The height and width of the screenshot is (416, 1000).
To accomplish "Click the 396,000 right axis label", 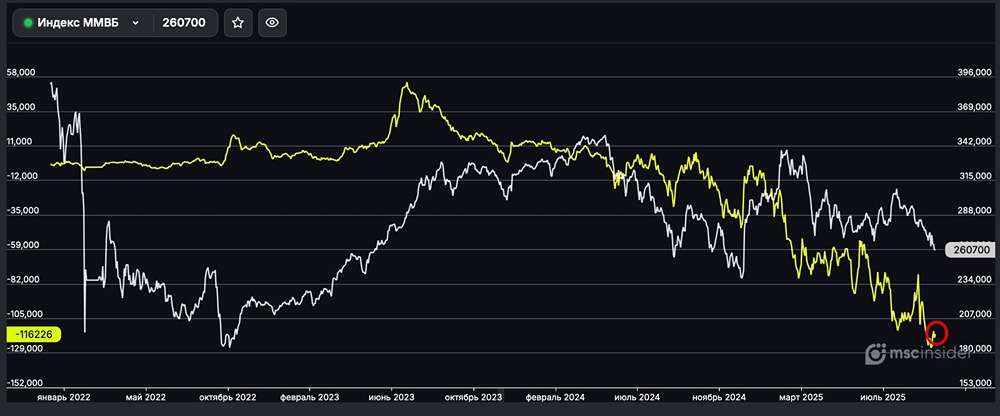I will 974,73.
